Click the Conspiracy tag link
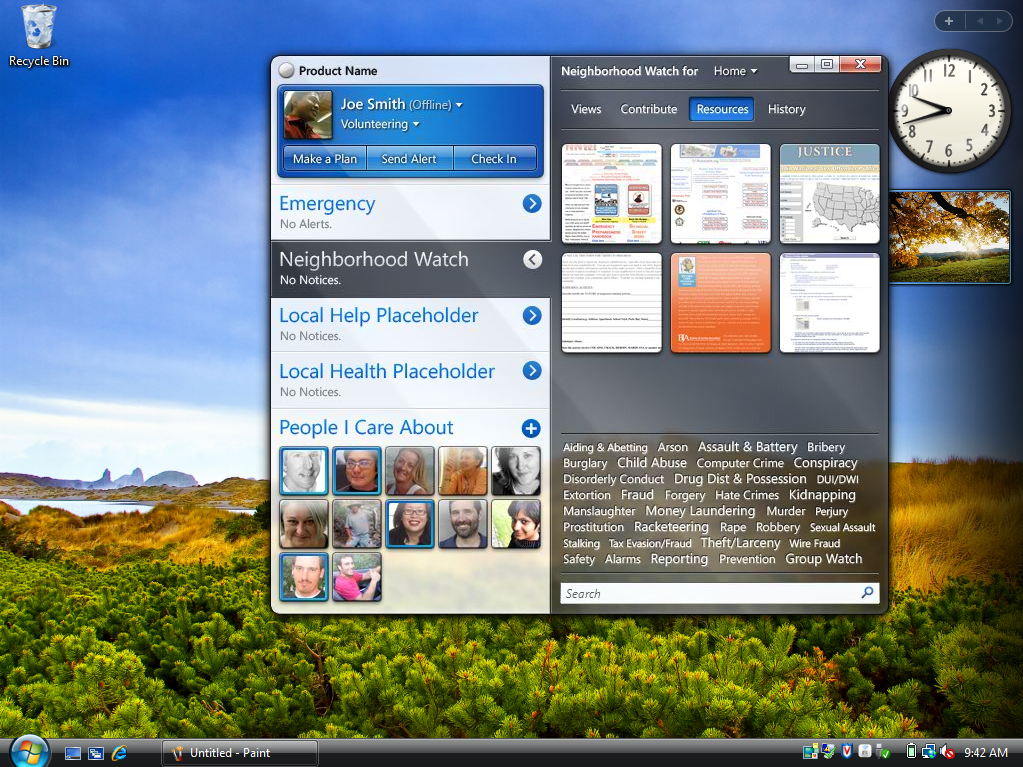 (825, 463)
